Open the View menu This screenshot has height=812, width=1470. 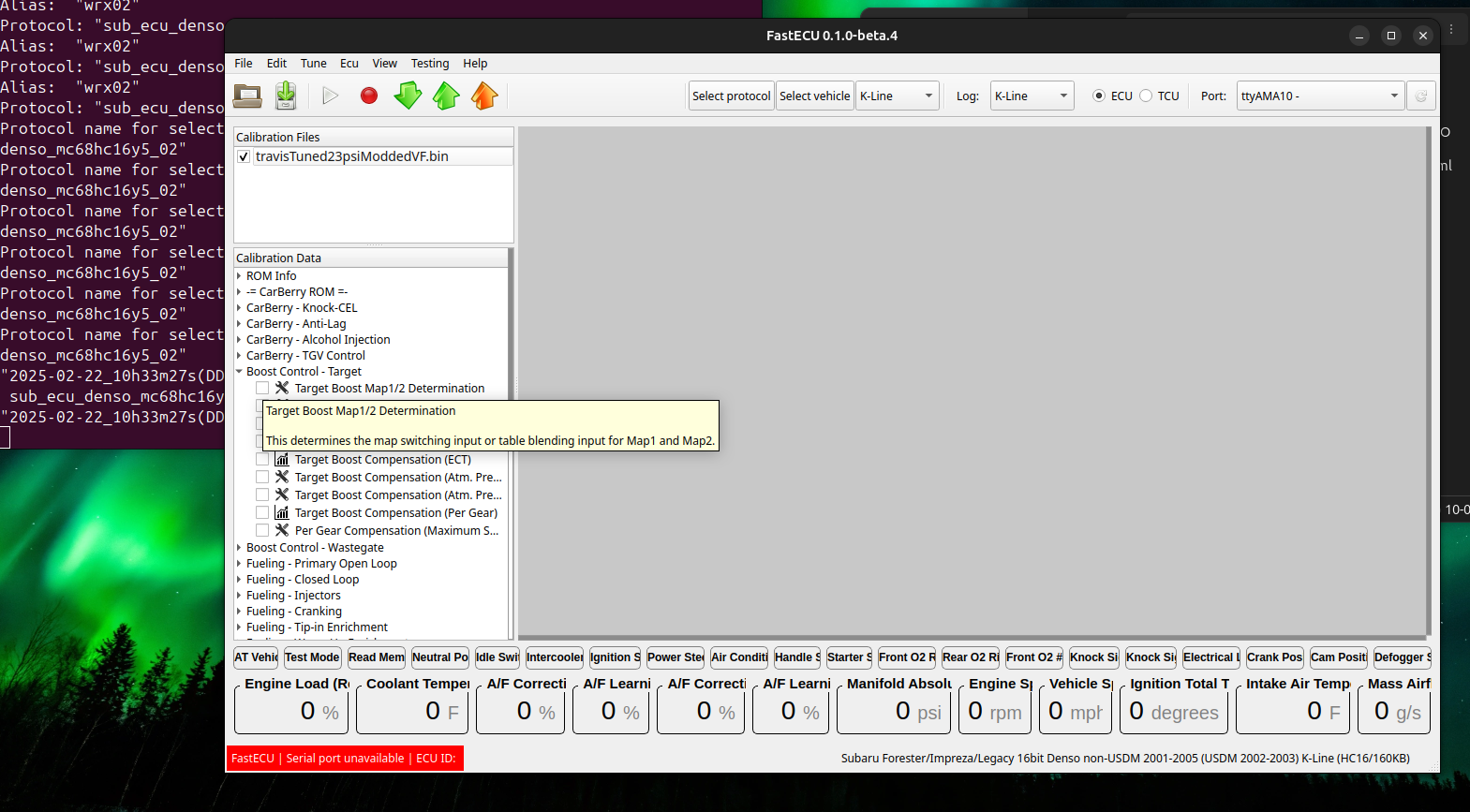(385, 64)
